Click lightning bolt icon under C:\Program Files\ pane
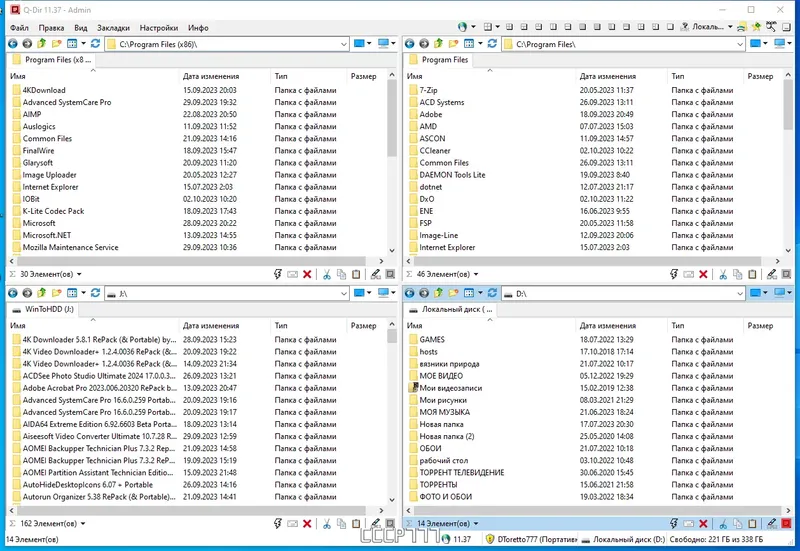 (x=674, y=274)
